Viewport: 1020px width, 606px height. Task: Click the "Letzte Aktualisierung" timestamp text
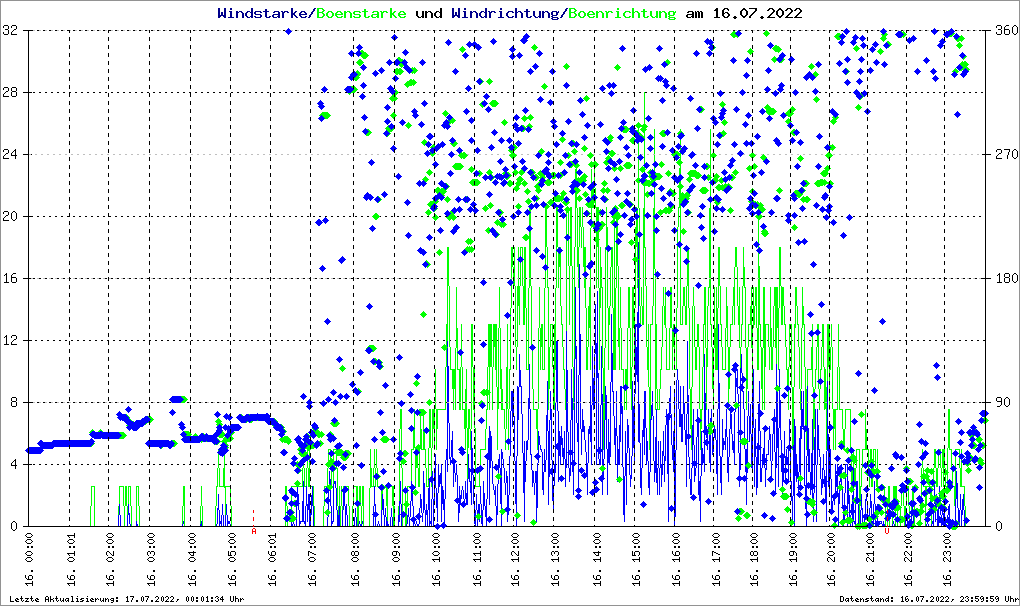[x=124, y=599]
